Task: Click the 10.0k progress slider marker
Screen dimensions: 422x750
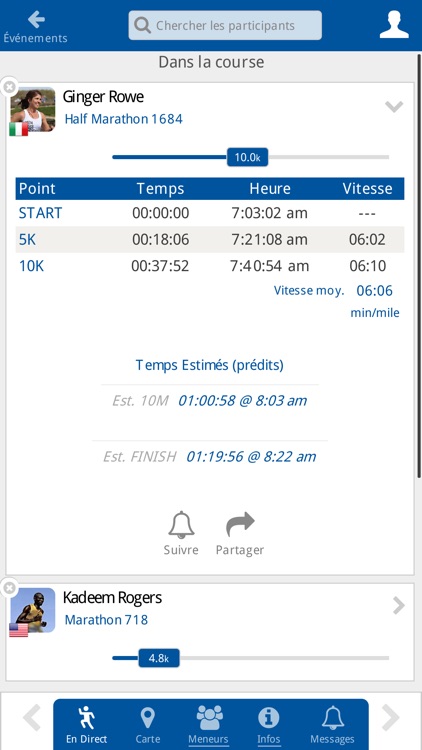Action: tap(247, 157)
